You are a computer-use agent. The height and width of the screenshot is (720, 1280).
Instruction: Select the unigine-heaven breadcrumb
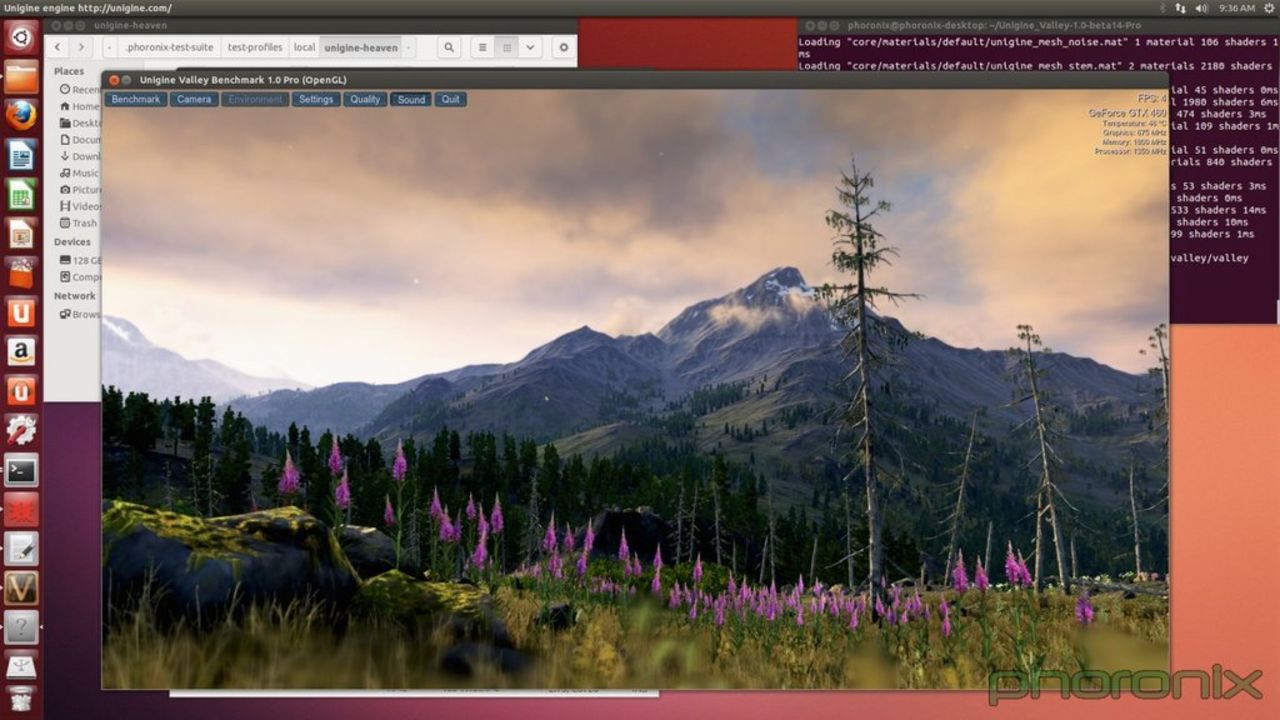(360, 47)
